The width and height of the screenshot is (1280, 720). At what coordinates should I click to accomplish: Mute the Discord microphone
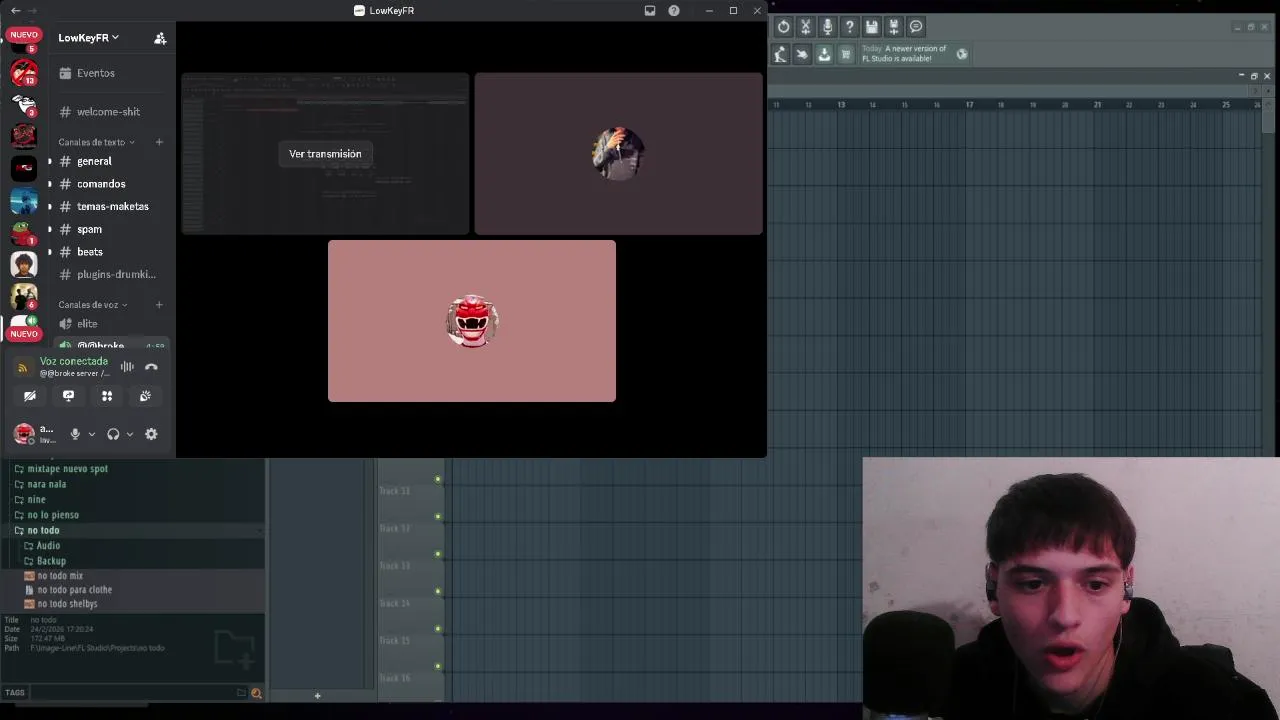point(74,434)
